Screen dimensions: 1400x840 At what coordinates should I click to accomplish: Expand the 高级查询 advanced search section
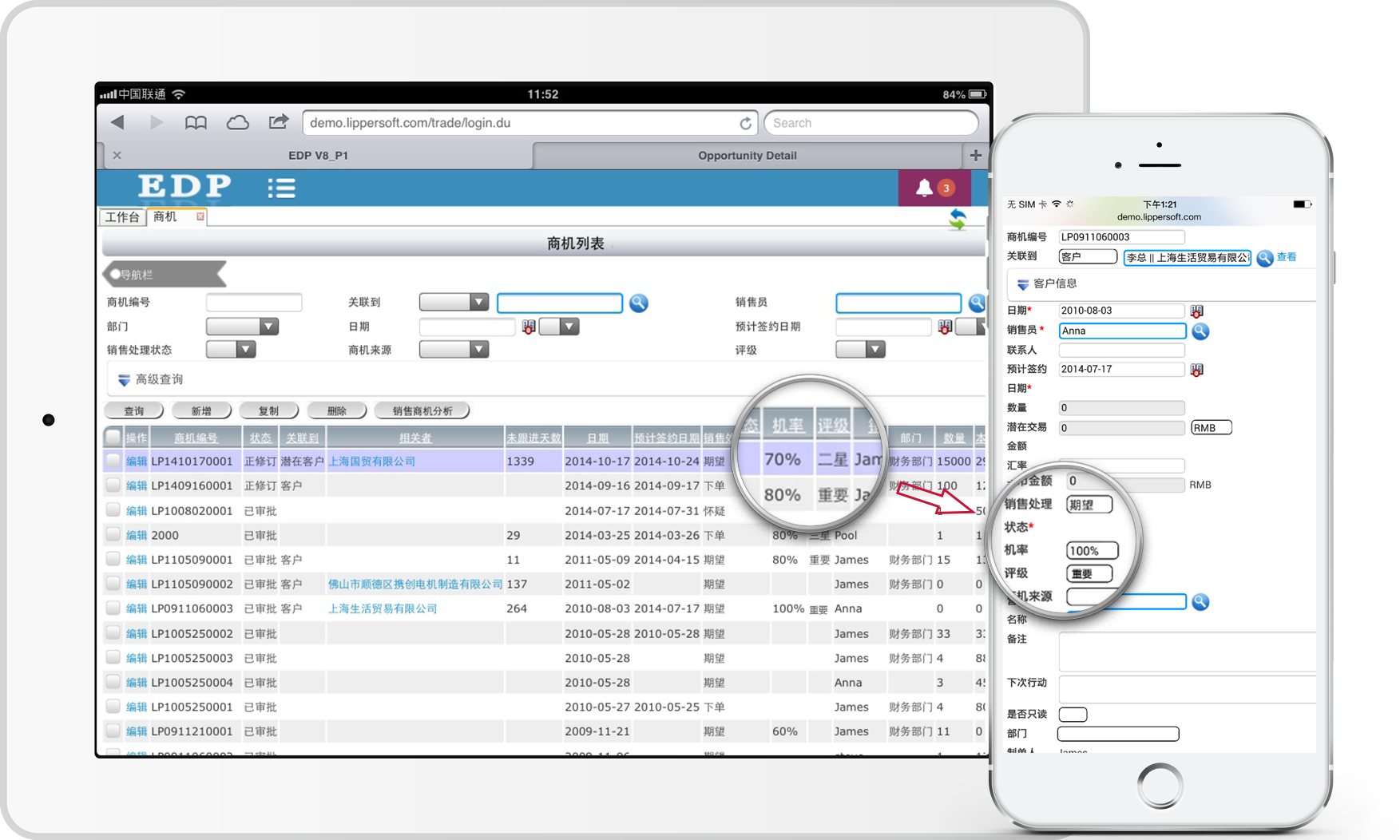pos(151,380)
